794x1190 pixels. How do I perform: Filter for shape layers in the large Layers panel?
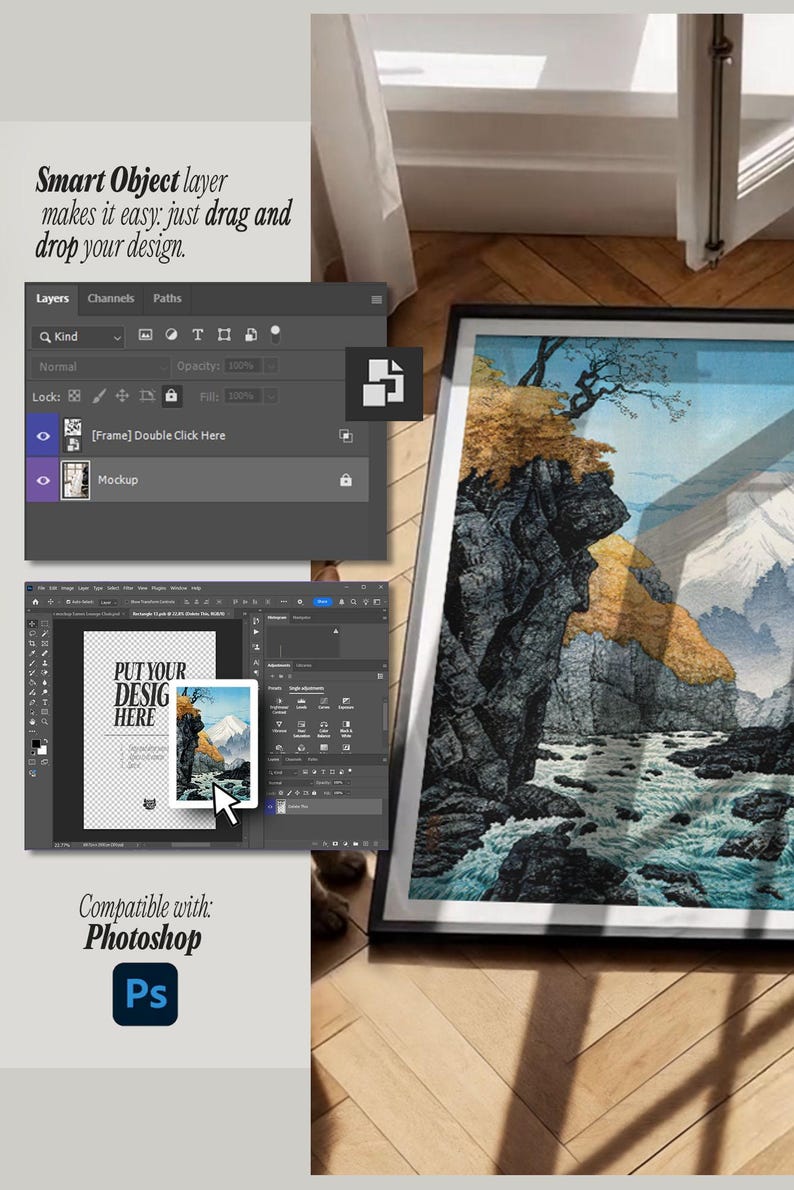coord(224,335)
